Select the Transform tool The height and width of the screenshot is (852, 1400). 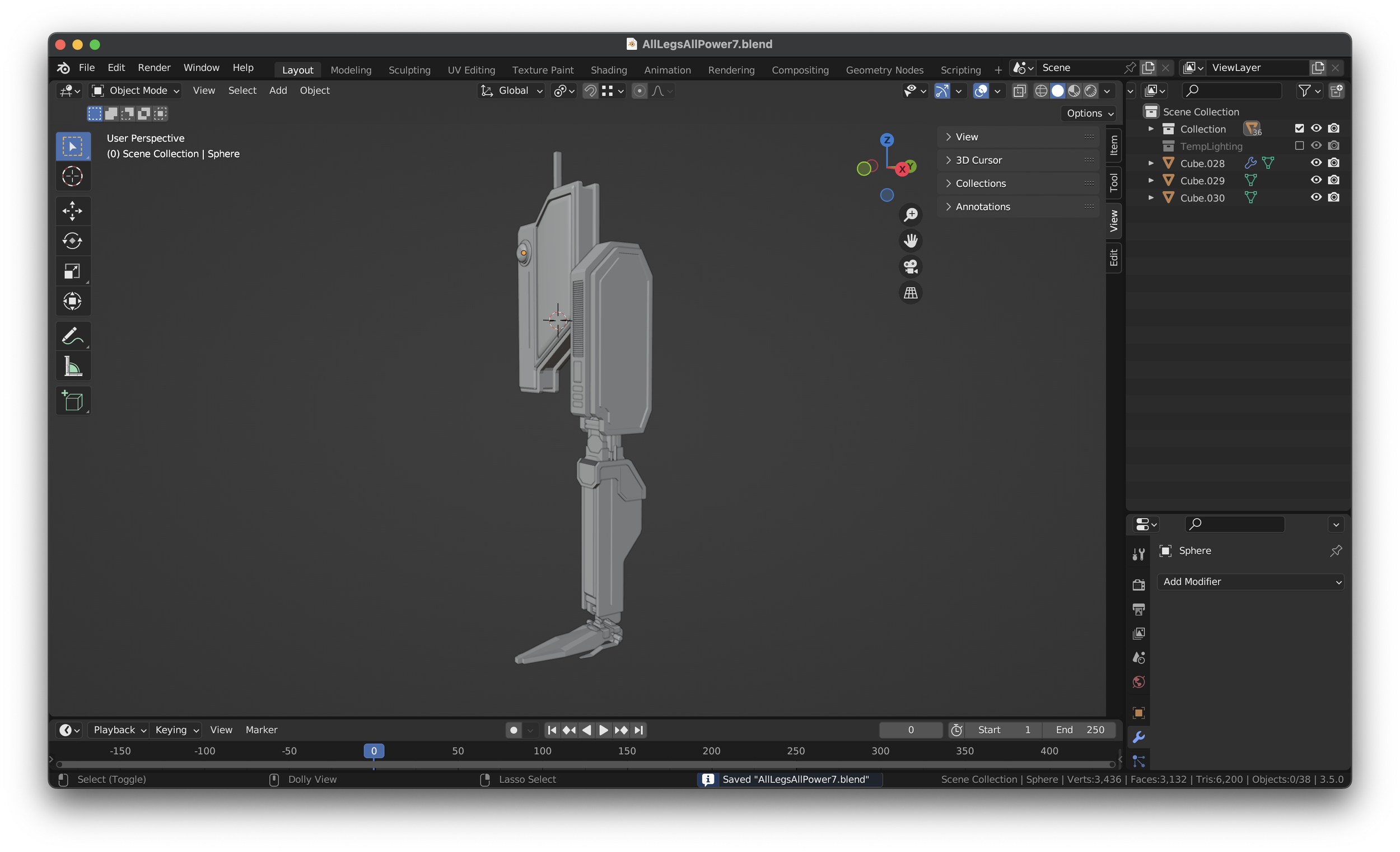coord(73,301)
